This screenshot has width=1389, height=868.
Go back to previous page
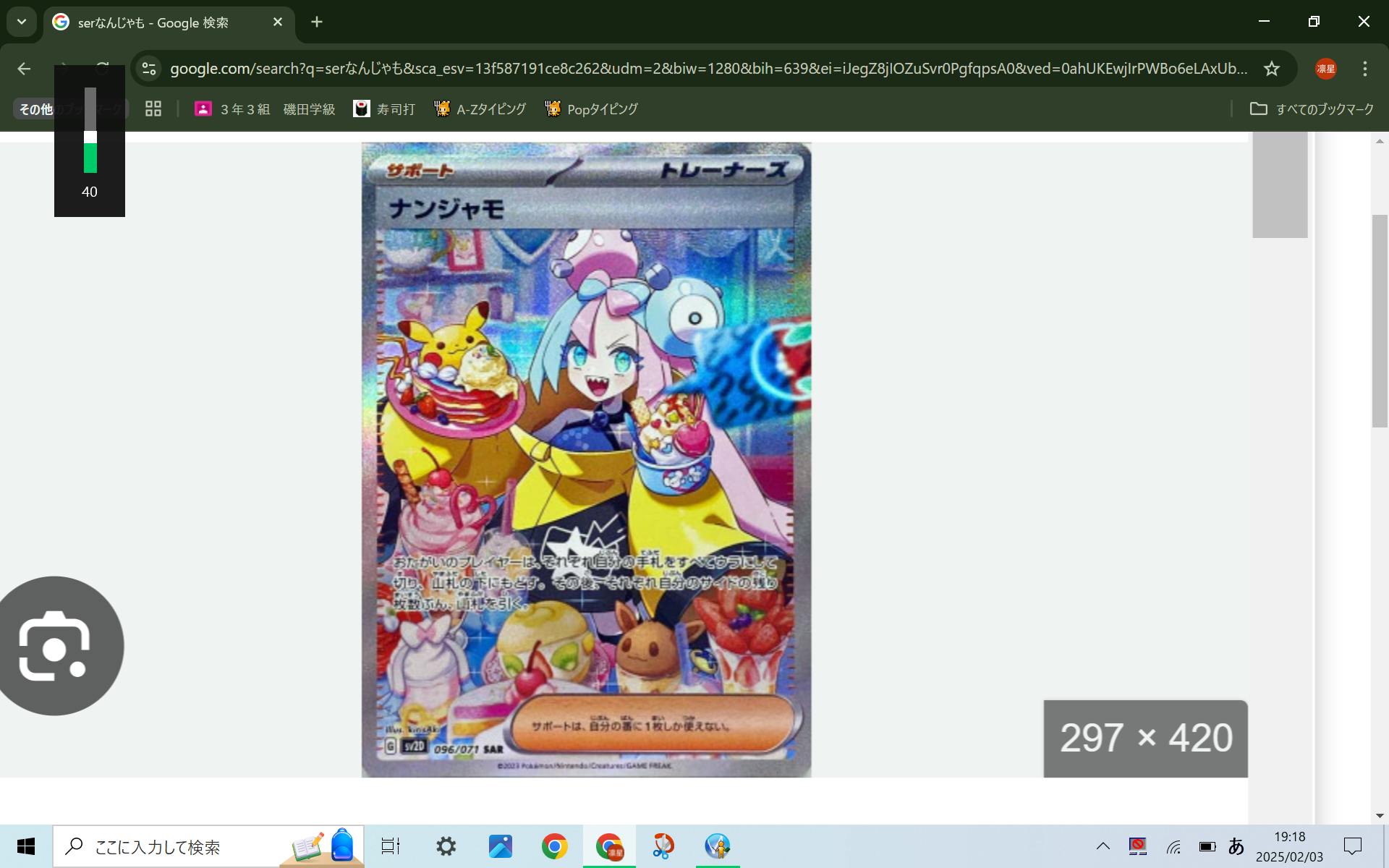click(24, 69)
